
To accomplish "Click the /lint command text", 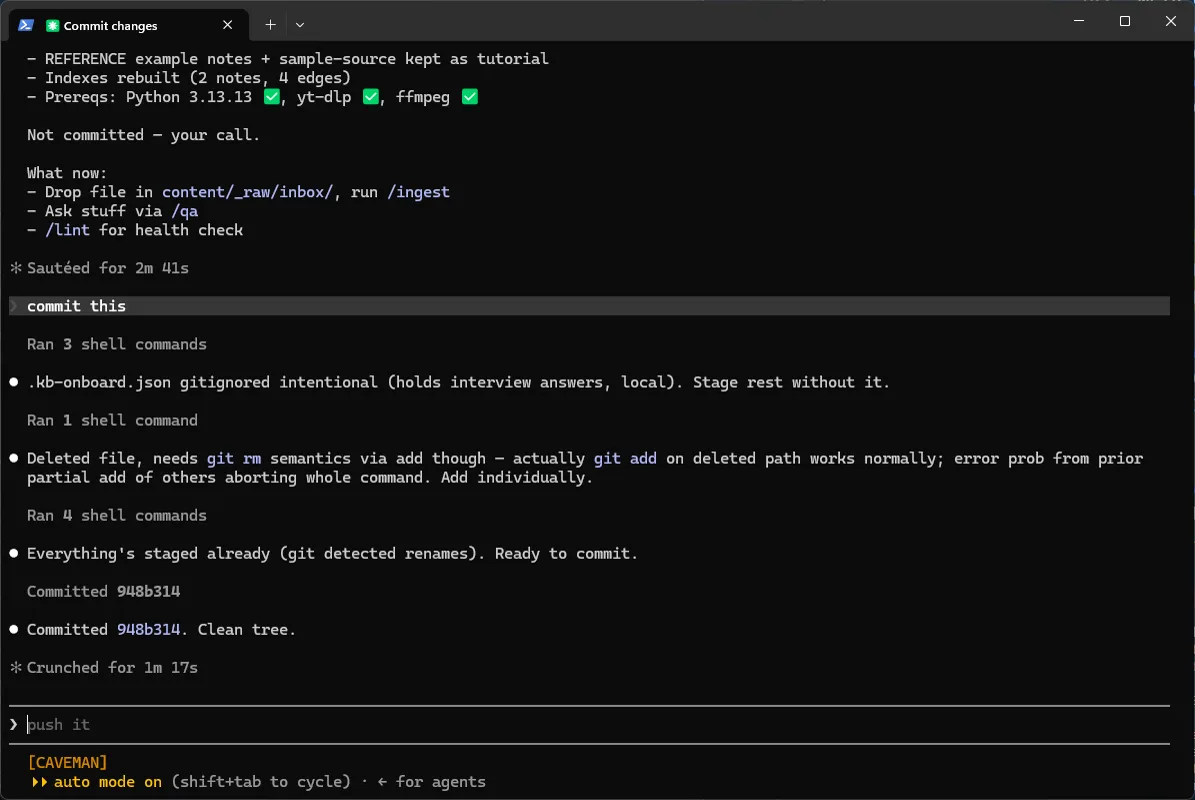I will (x=67, y=230).
